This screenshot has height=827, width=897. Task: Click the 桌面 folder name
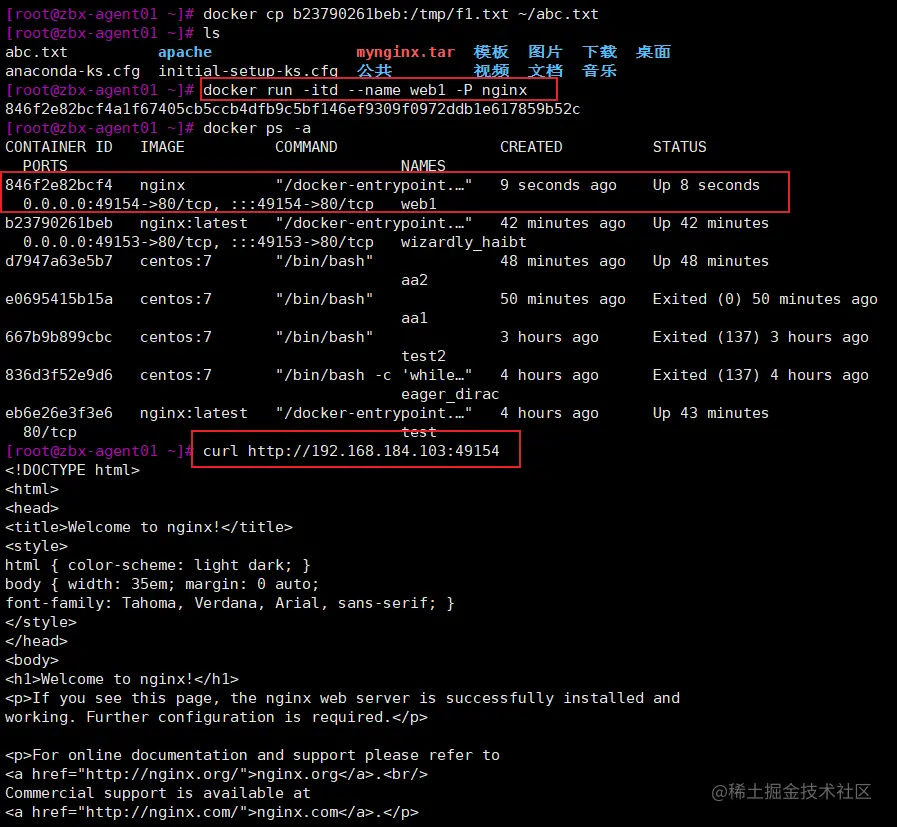(x=653, y=52)
